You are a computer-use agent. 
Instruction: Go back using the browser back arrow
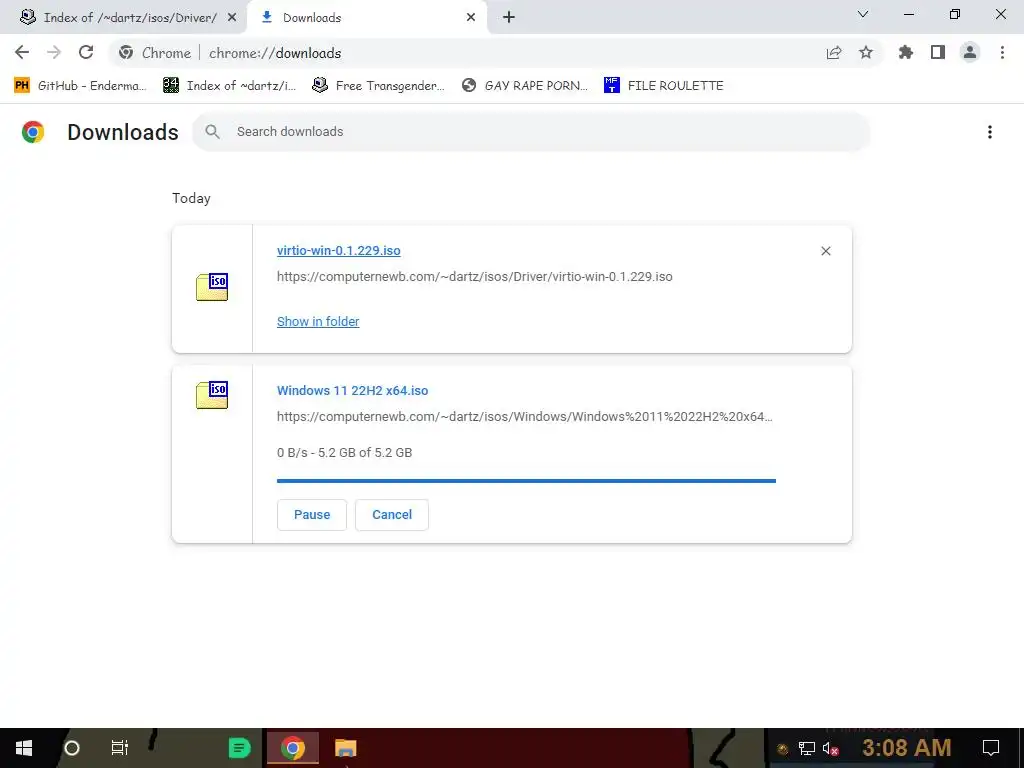pos(22,52)
